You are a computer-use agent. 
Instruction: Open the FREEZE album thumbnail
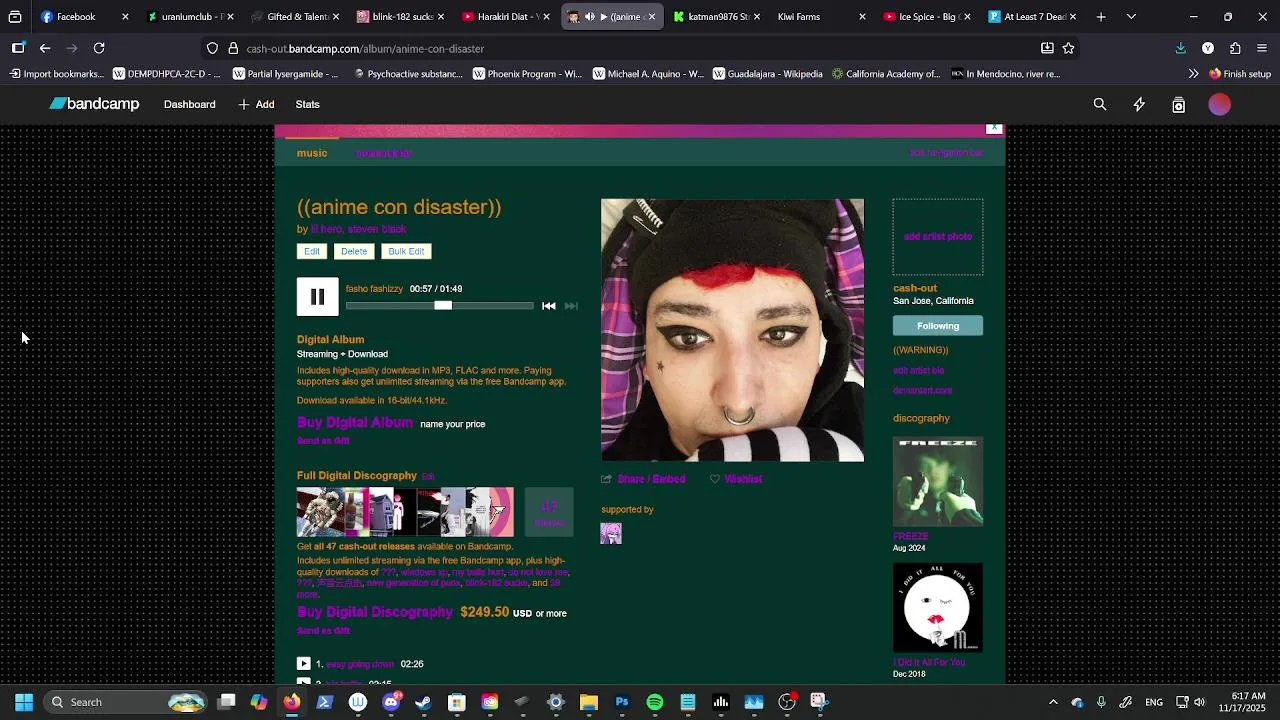pos(938,482)
